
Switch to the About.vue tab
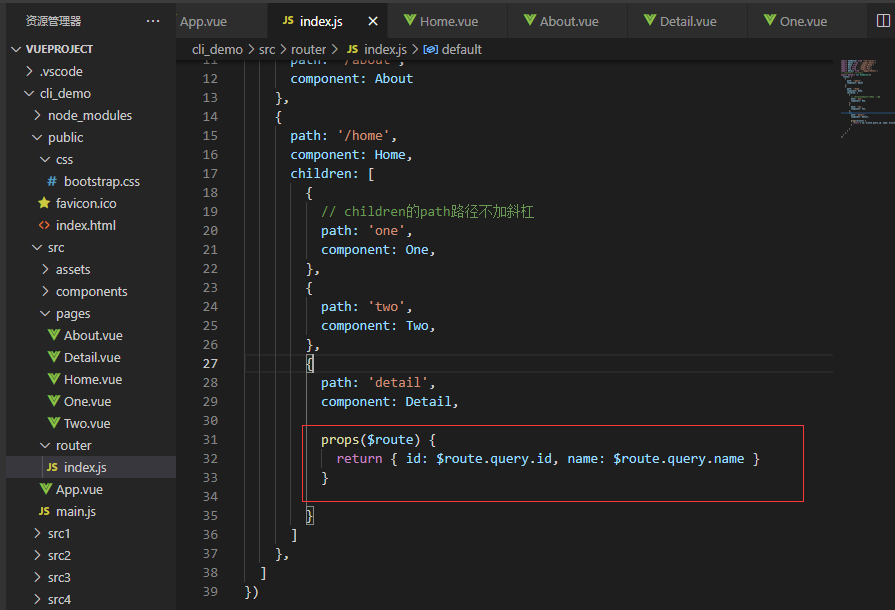[x=567, y=21]
